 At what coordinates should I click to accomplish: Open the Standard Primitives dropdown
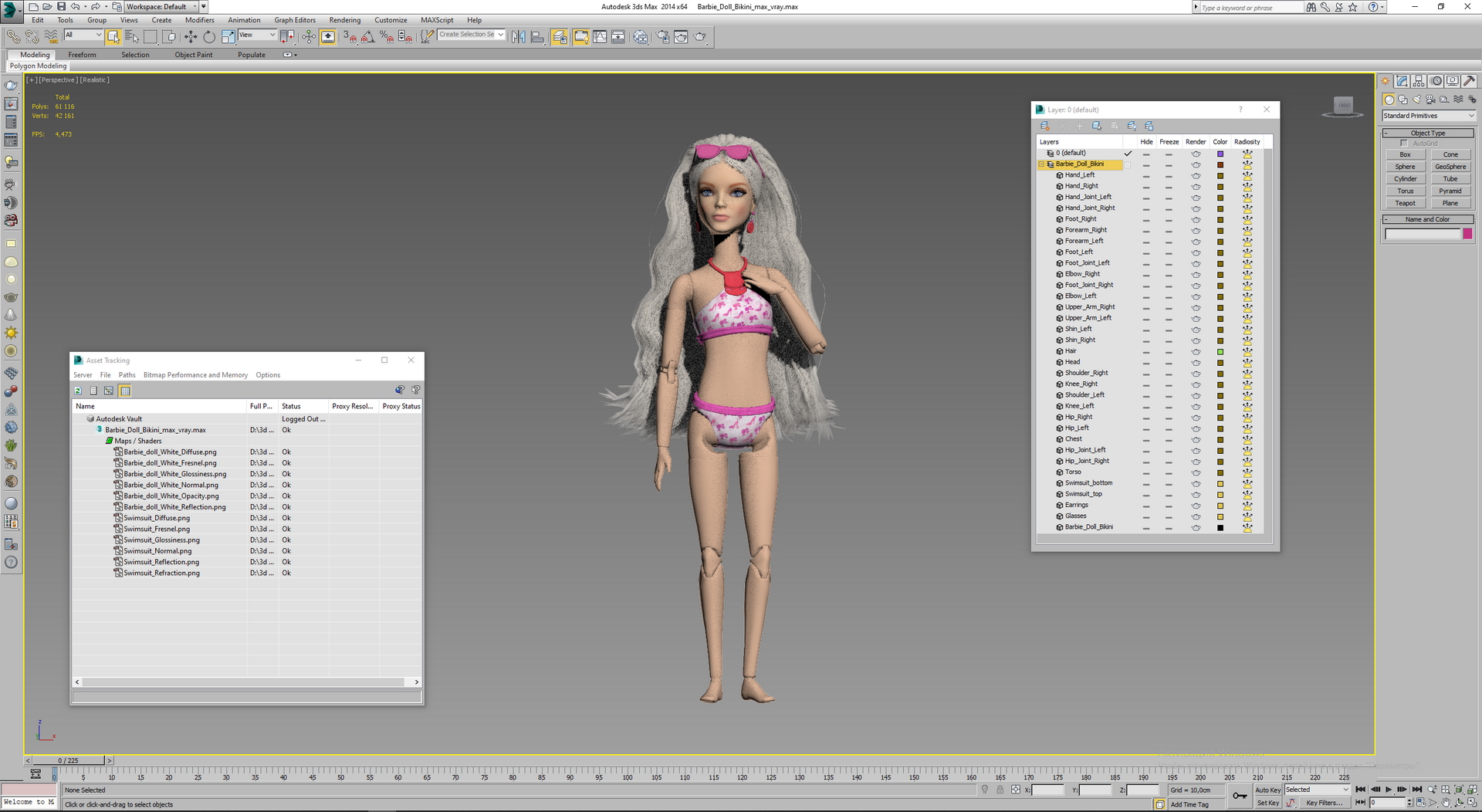1428,116
